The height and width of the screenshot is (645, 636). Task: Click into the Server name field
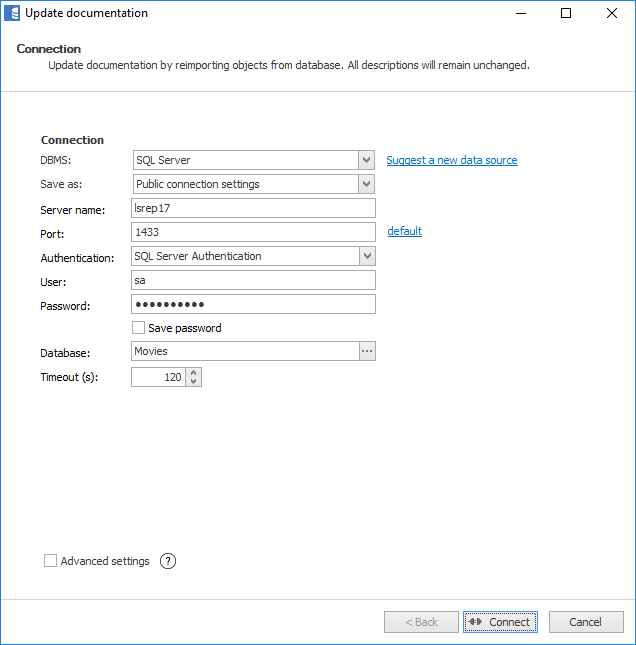click(x=253, y=208)
